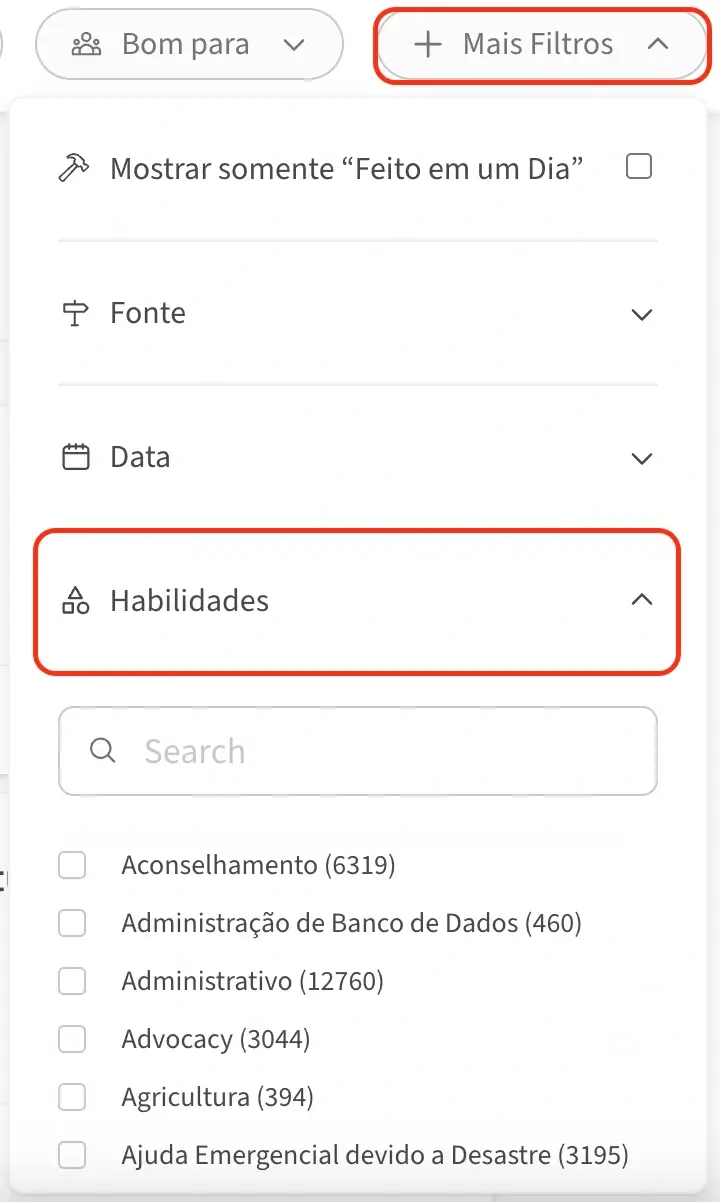The height and width of the screenshot is (1202, 720).
Task: Expand the Data filter chevron
Action: coord(641,459)
